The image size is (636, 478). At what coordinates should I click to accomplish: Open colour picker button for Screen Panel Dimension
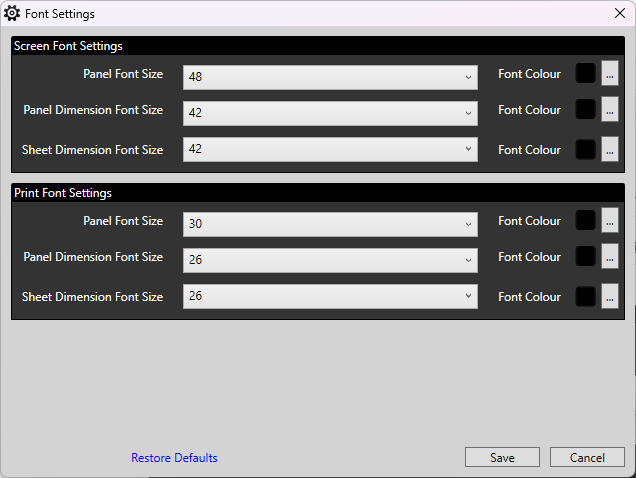click(610, 110)
